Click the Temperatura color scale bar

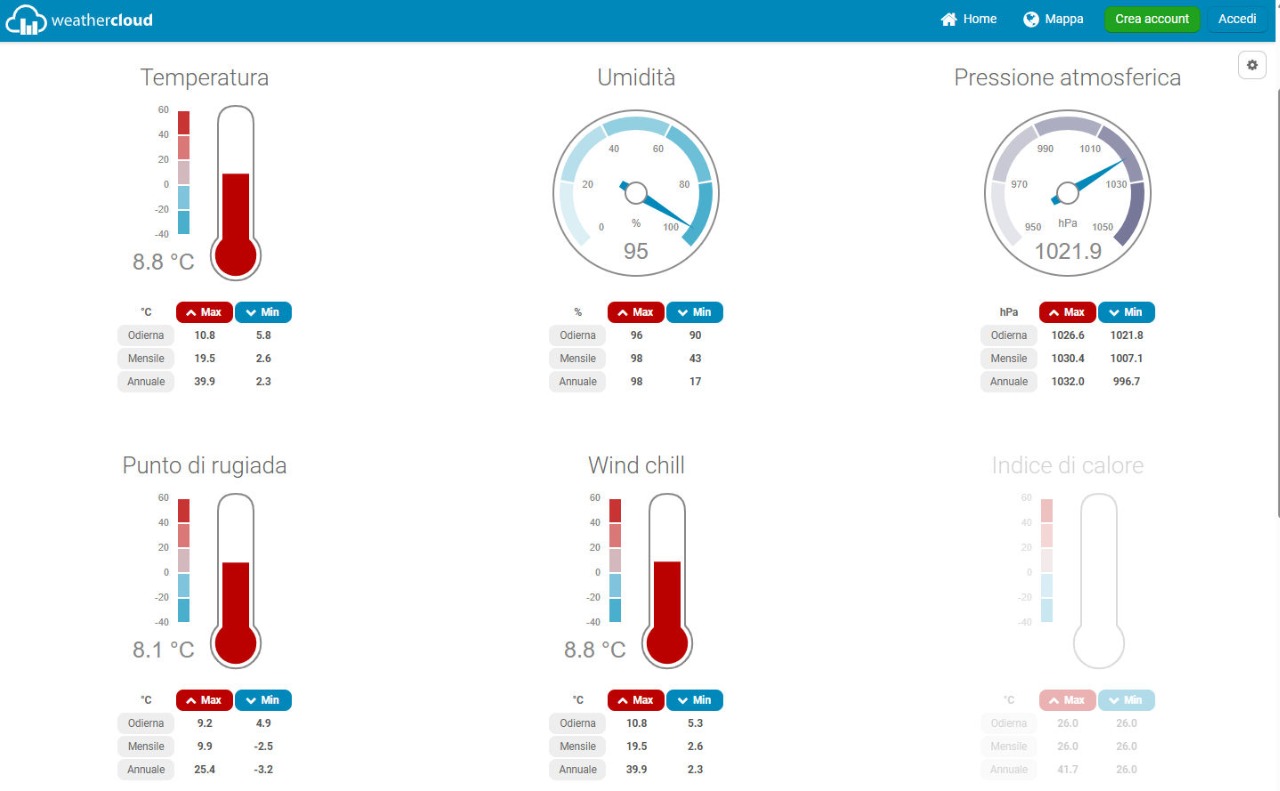pyautogui.click(x=184, y=172)
